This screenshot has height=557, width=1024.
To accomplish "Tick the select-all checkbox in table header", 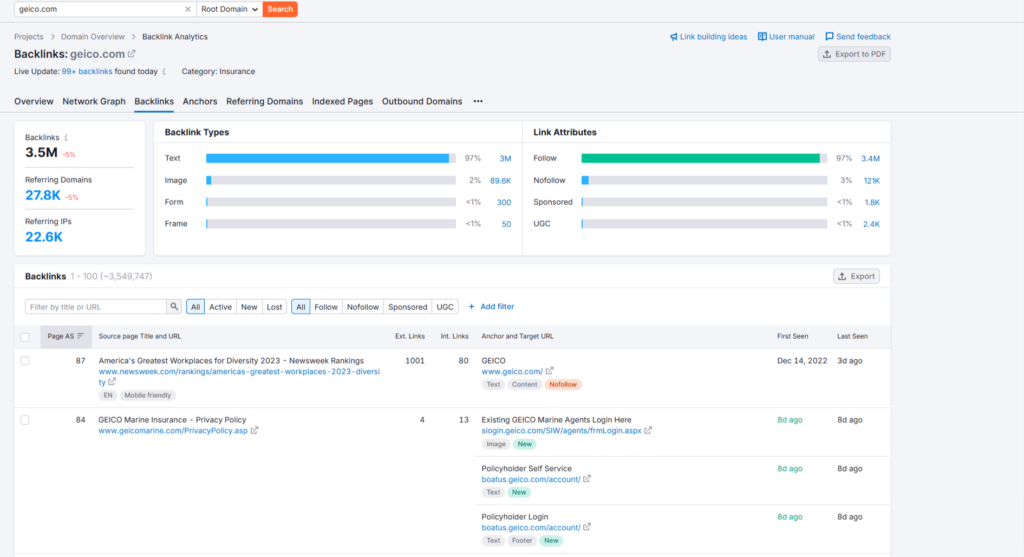I will [x=25, y=337].
